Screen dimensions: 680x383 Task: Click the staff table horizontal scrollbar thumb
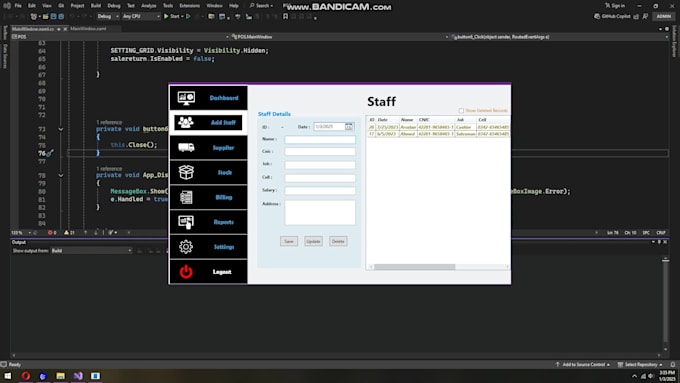[x=415, y=267]
